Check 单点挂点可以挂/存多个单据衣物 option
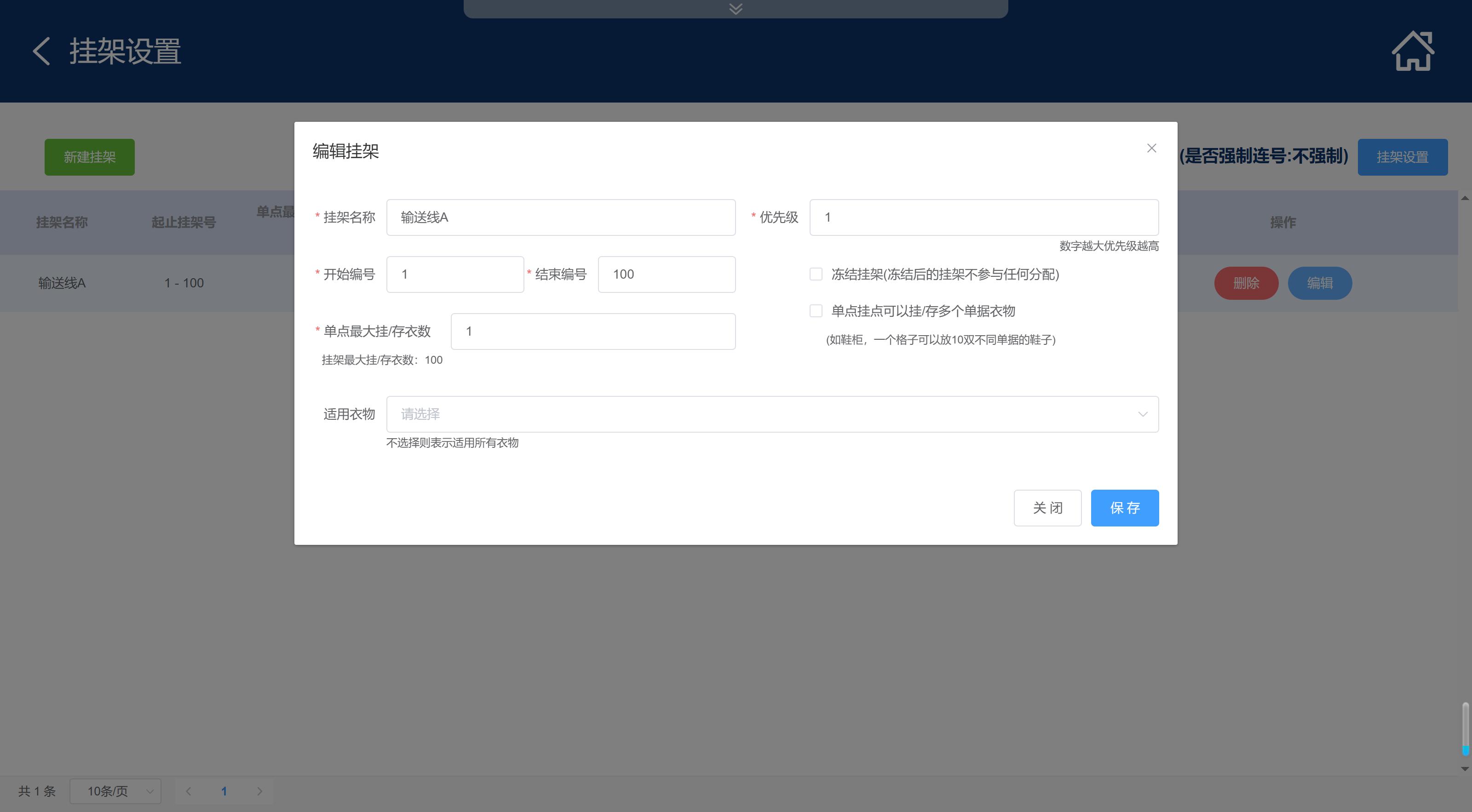The image size is (1472, 812). [x=816, y=311]
